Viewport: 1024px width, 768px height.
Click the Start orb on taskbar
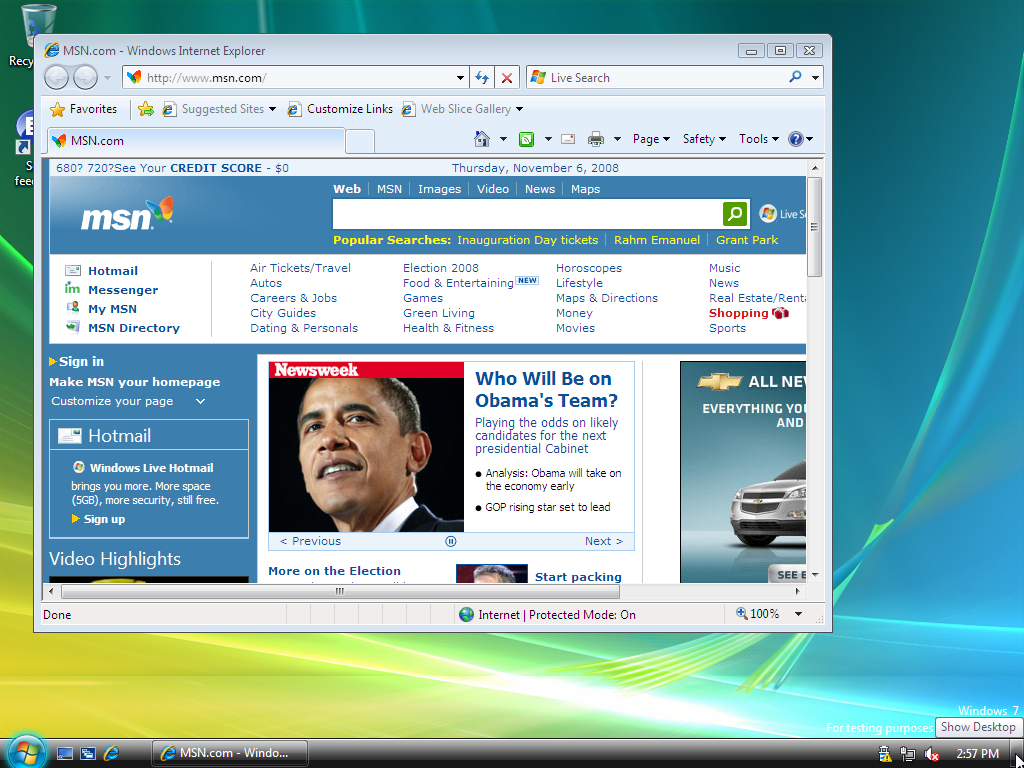point(25,752)
